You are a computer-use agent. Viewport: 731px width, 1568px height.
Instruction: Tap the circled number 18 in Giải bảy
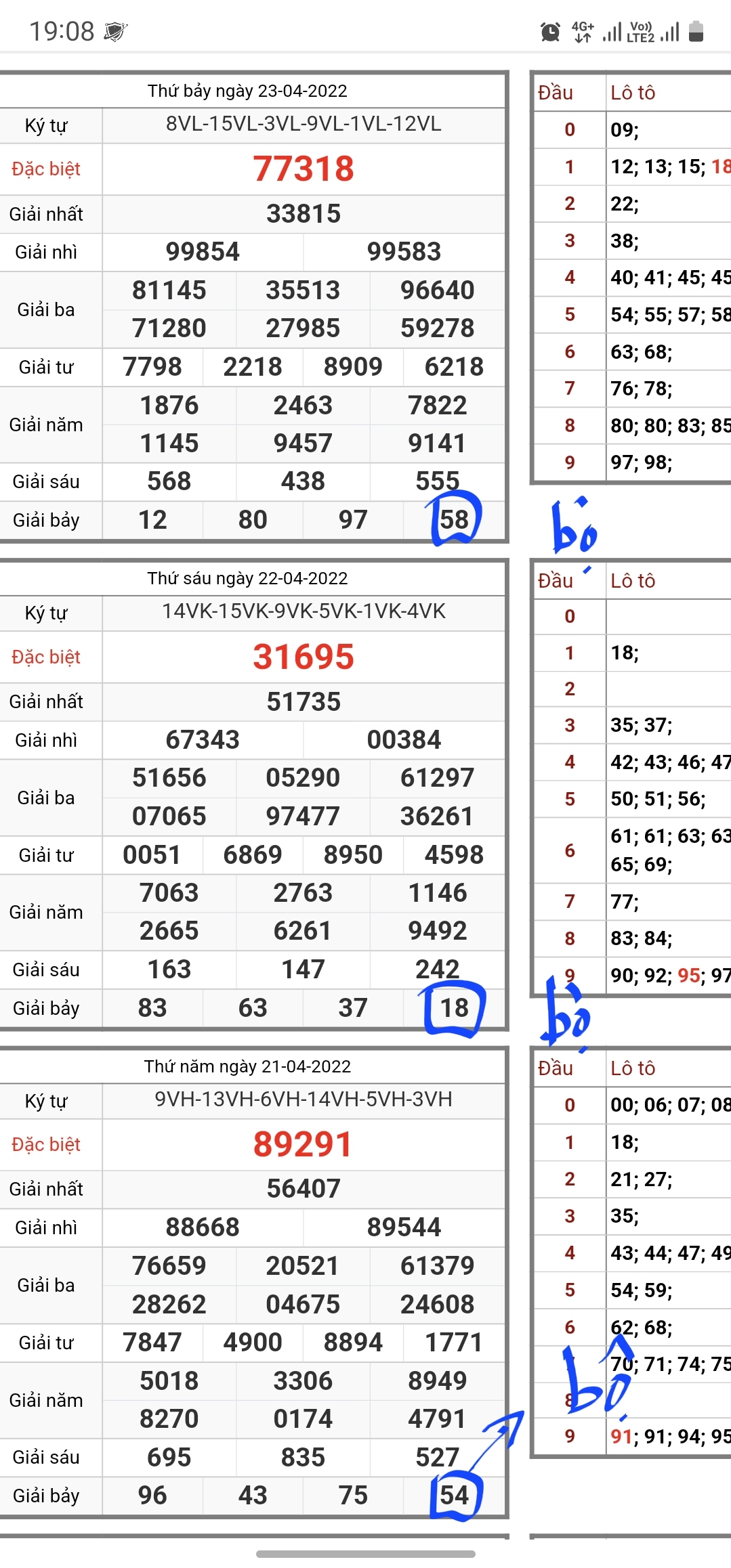[454, 1008]
